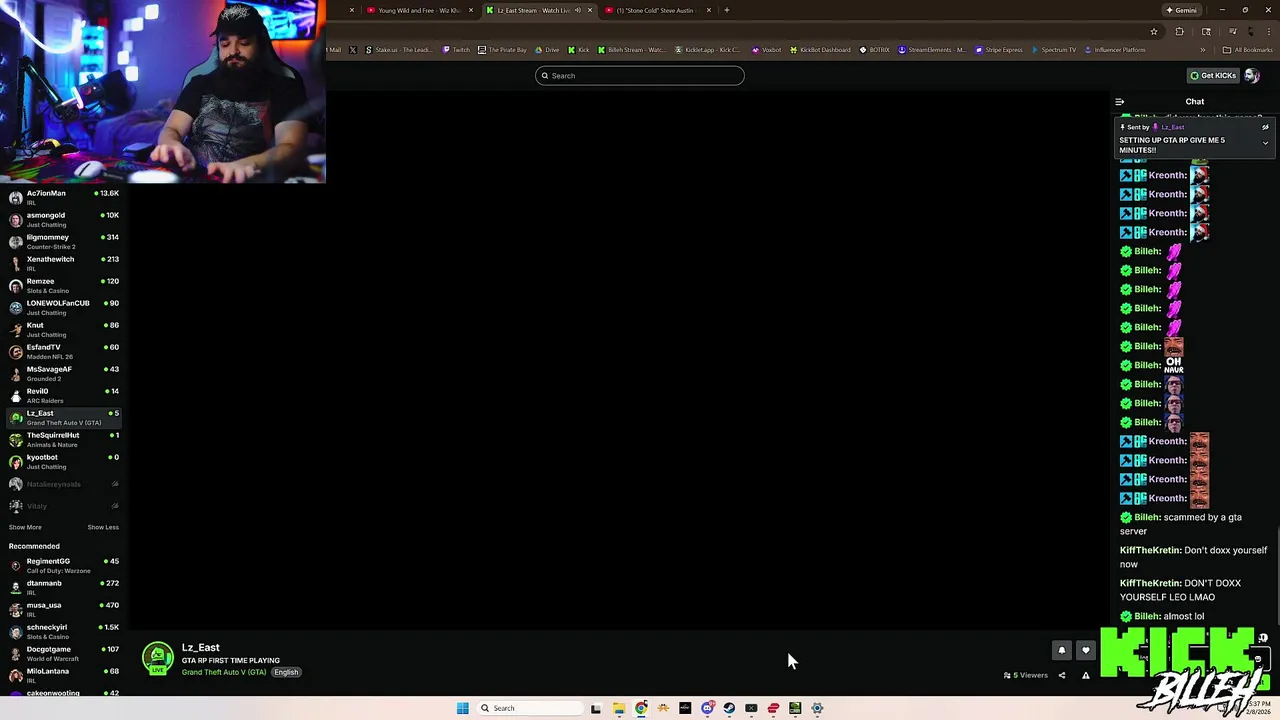Open EsfandTV channel in sidebar
This screenshot has height=720, width=1280.
[x=62, y=351]
